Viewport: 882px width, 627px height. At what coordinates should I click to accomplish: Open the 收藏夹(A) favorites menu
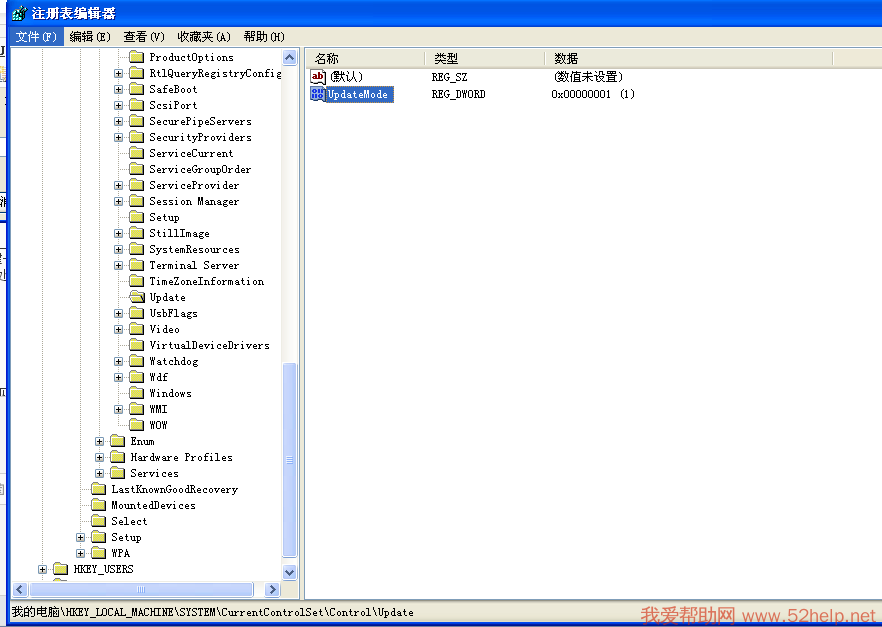coord(204,37)
